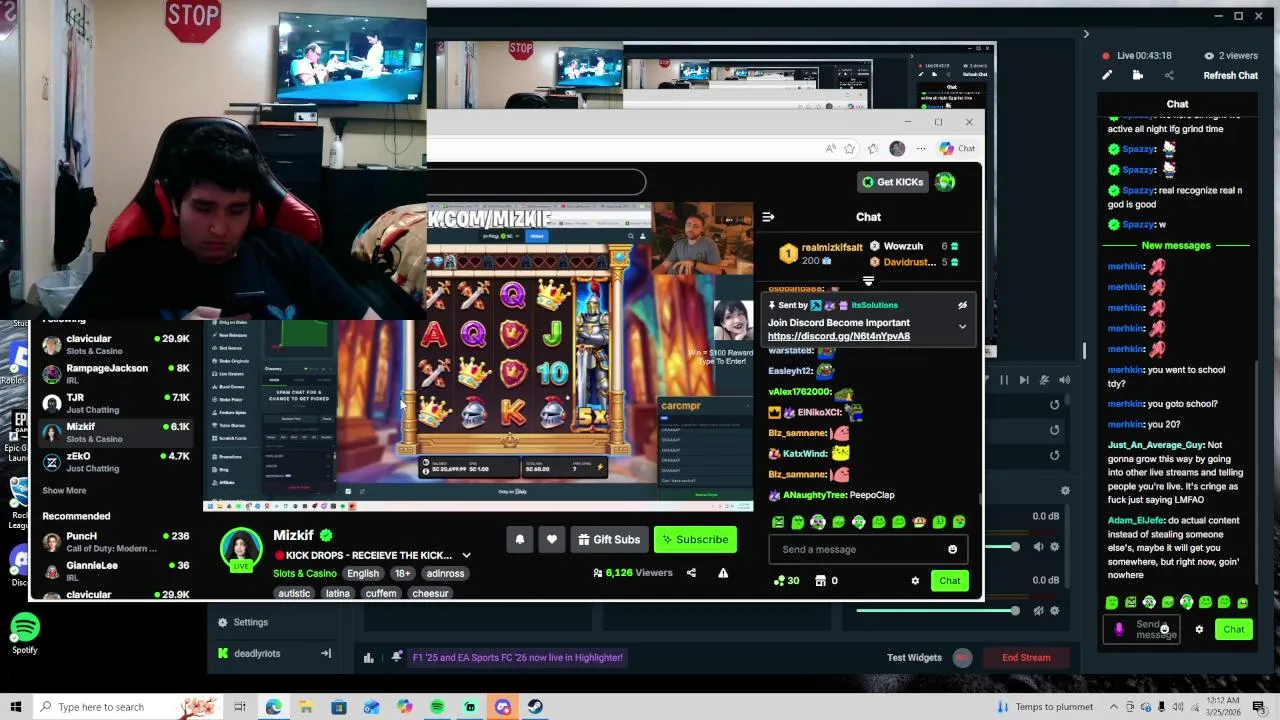Click Gift Subs button
The width and height of the screenshot is (1280, 720).
[609, 540]
